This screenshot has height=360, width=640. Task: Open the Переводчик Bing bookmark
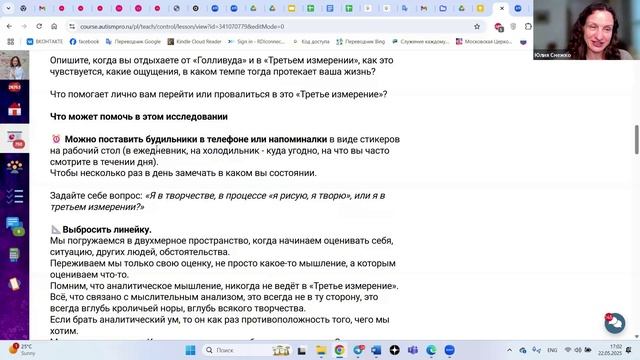pyautogui.click(x=361, y=42)
